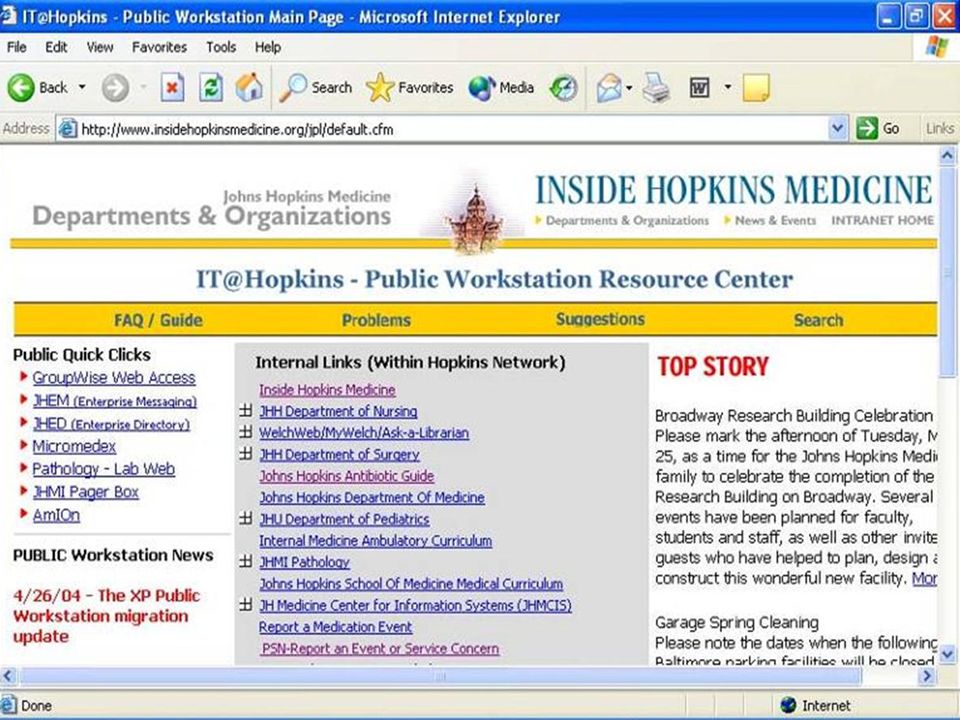Expand JHMI Pathology entry
This screenshot has height=720, width=960.
point(246,561)
